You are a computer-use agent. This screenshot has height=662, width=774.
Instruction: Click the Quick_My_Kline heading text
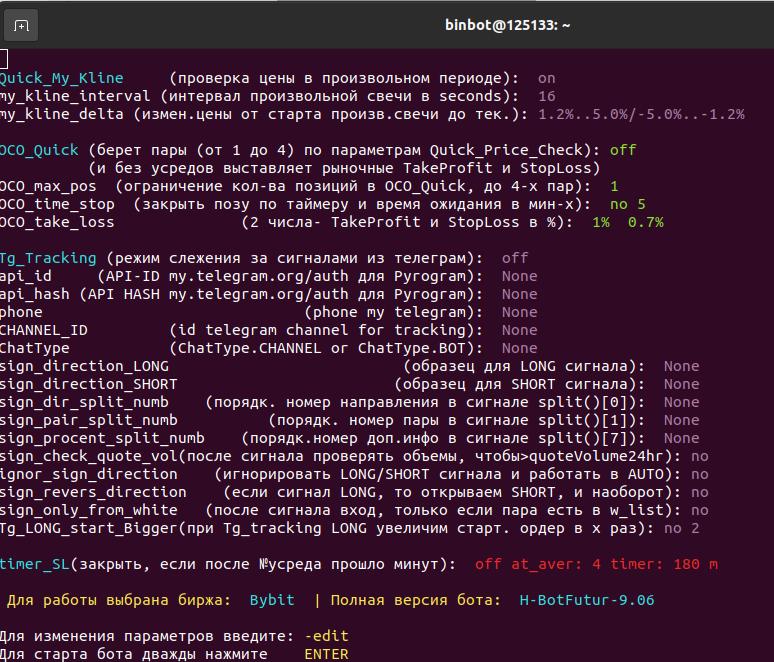point(61,78)
